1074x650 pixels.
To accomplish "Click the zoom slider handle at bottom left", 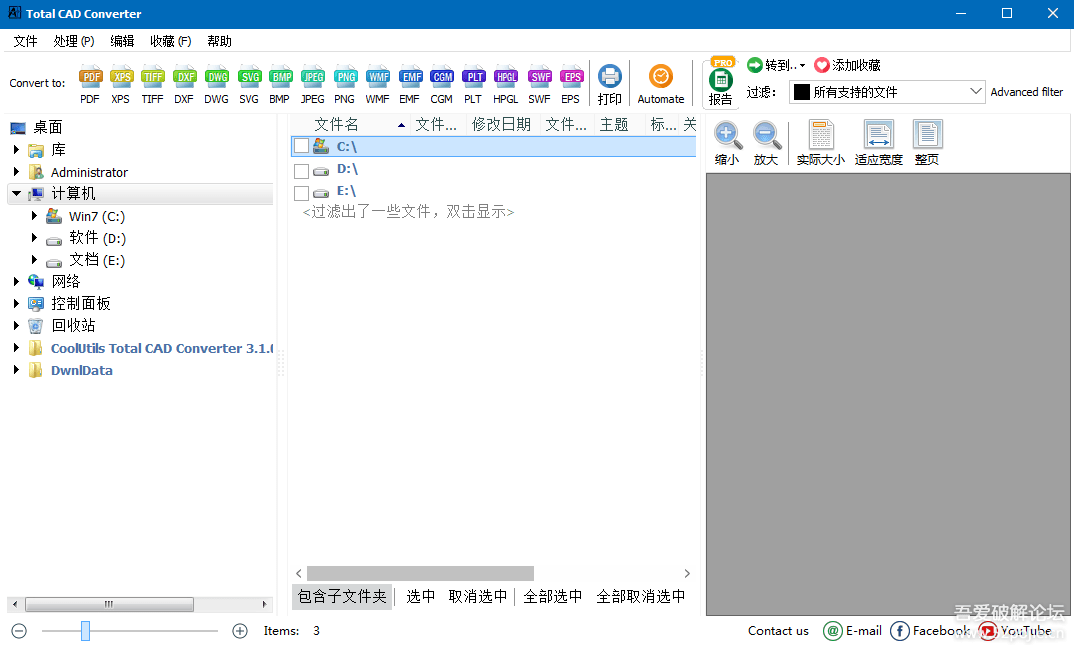I will [86, 631].
